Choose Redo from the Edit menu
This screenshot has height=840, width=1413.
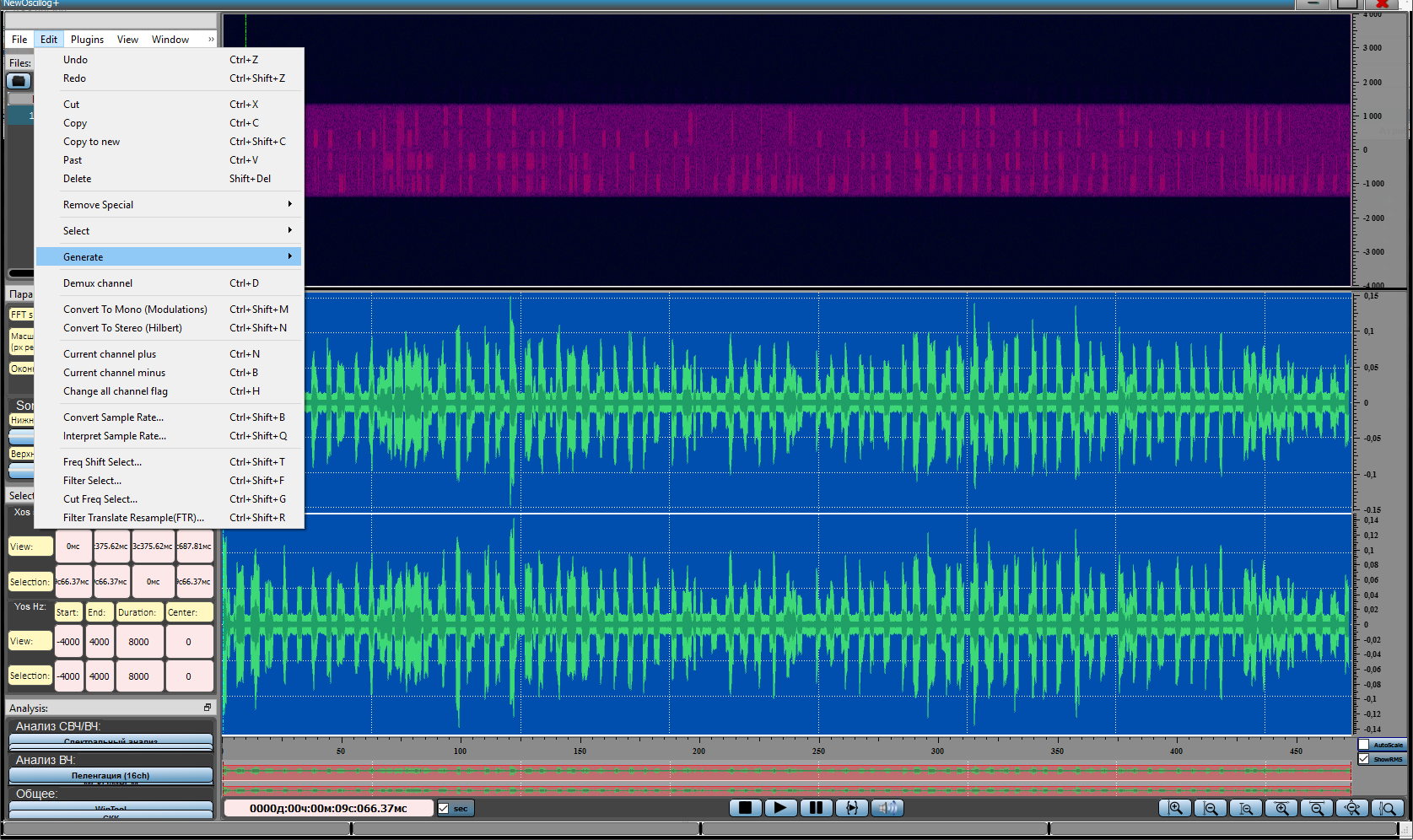click(170, 78)
